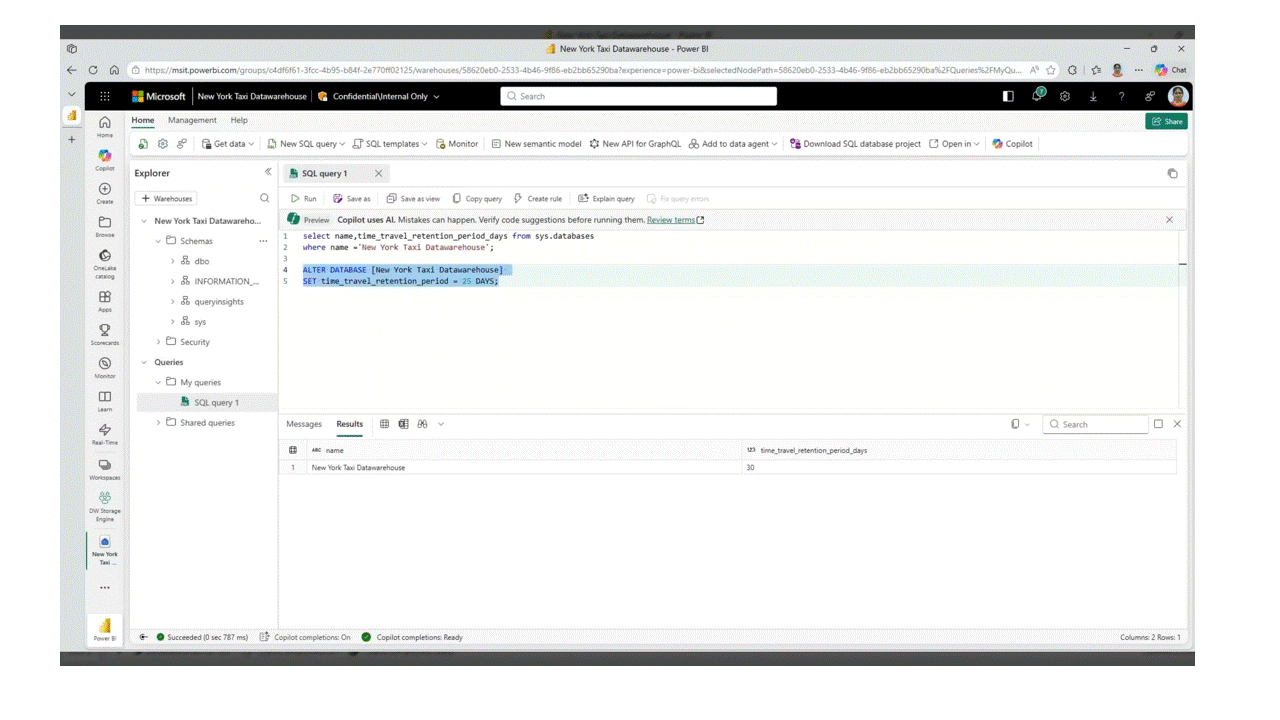
Task: Open the Fabric settings gear in the black header
Action: 1065,96
